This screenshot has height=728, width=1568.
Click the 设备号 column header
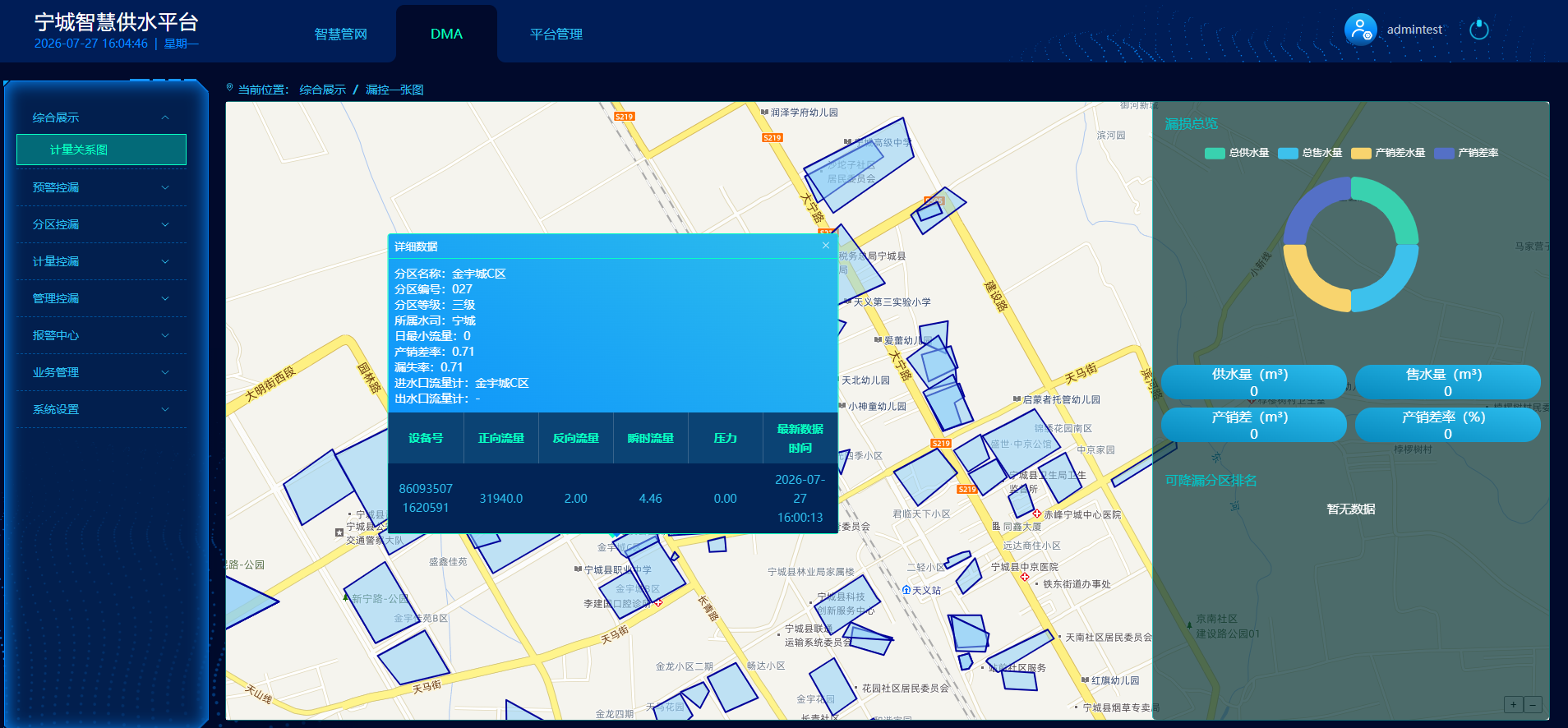click(x=426, y=438)
